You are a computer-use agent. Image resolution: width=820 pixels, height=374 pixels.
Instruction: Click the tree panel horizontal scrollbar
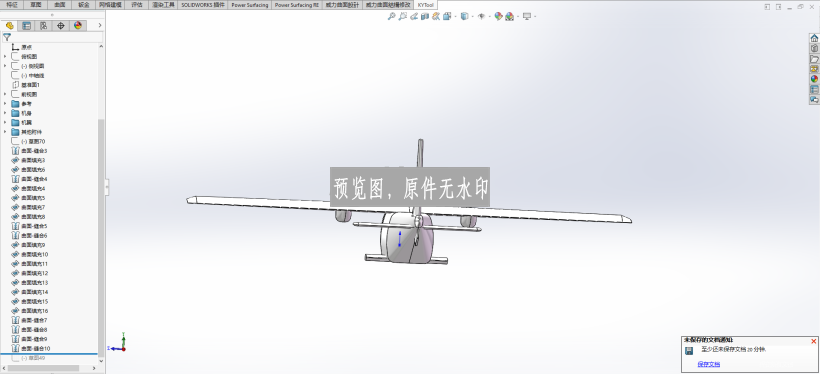tap(43, 368)
